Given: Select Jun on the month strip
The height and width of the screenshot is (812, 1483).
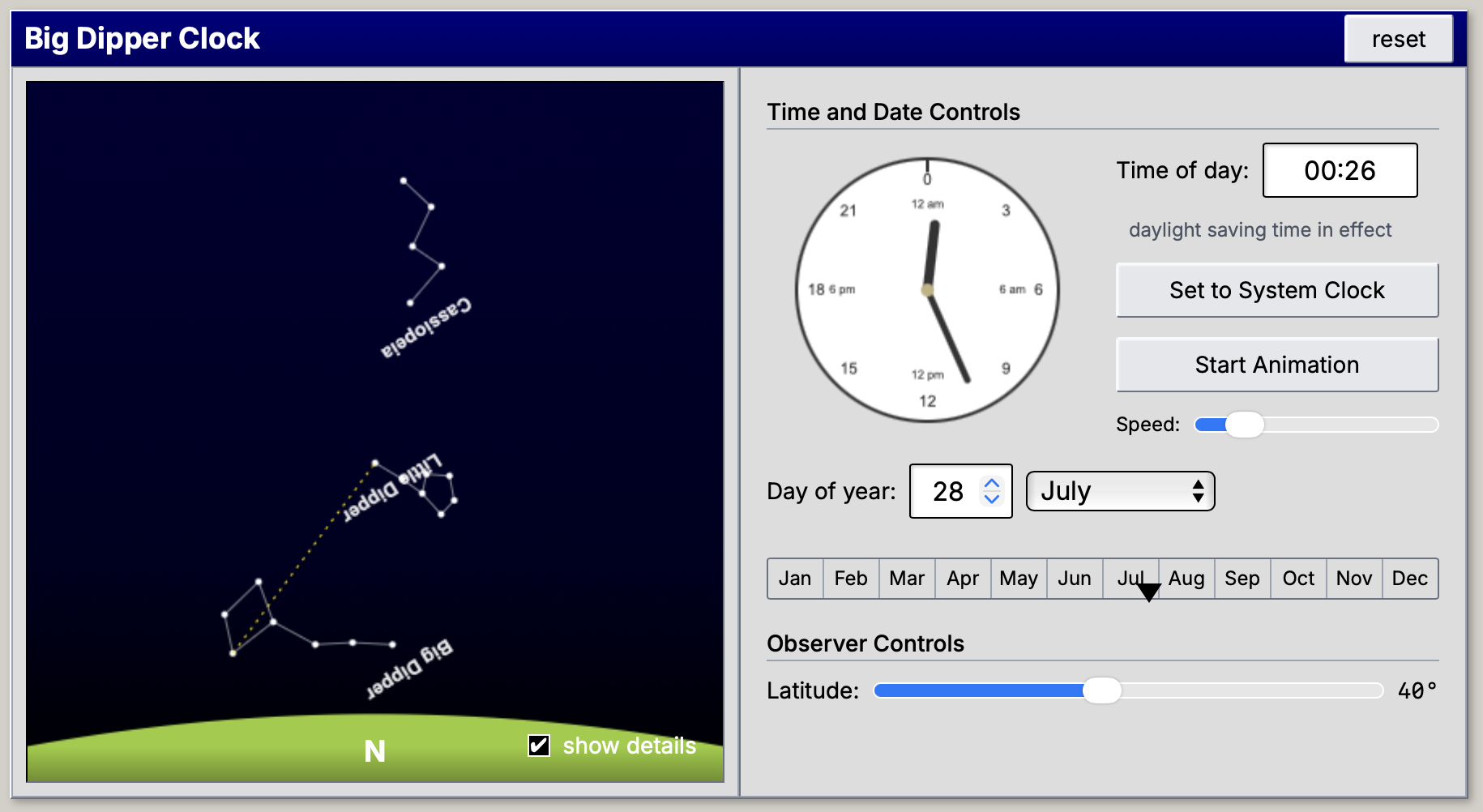Looking at the screenshot, I should pos(1075,579).
